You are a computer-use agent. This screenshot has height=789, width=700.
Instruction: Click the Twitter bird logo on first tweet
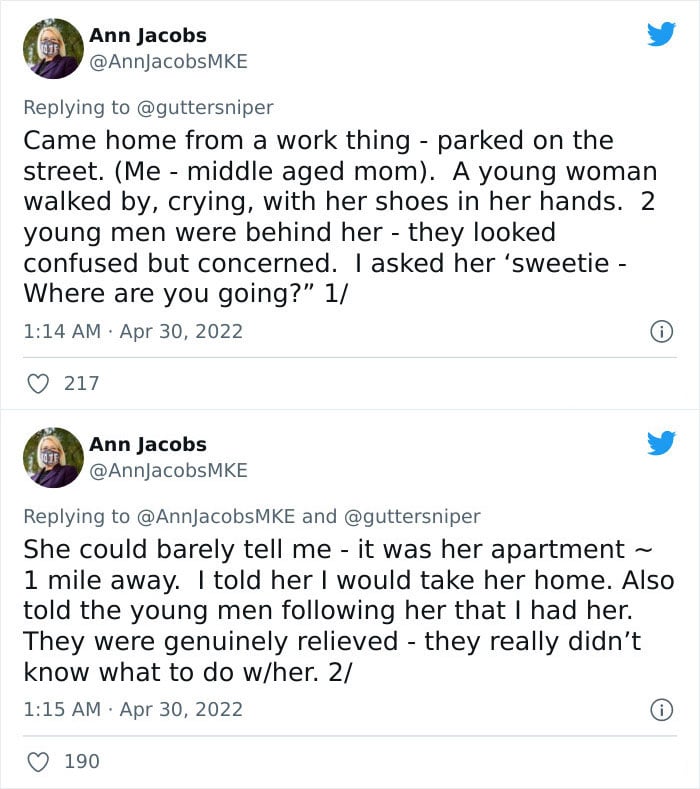[661, 34]
